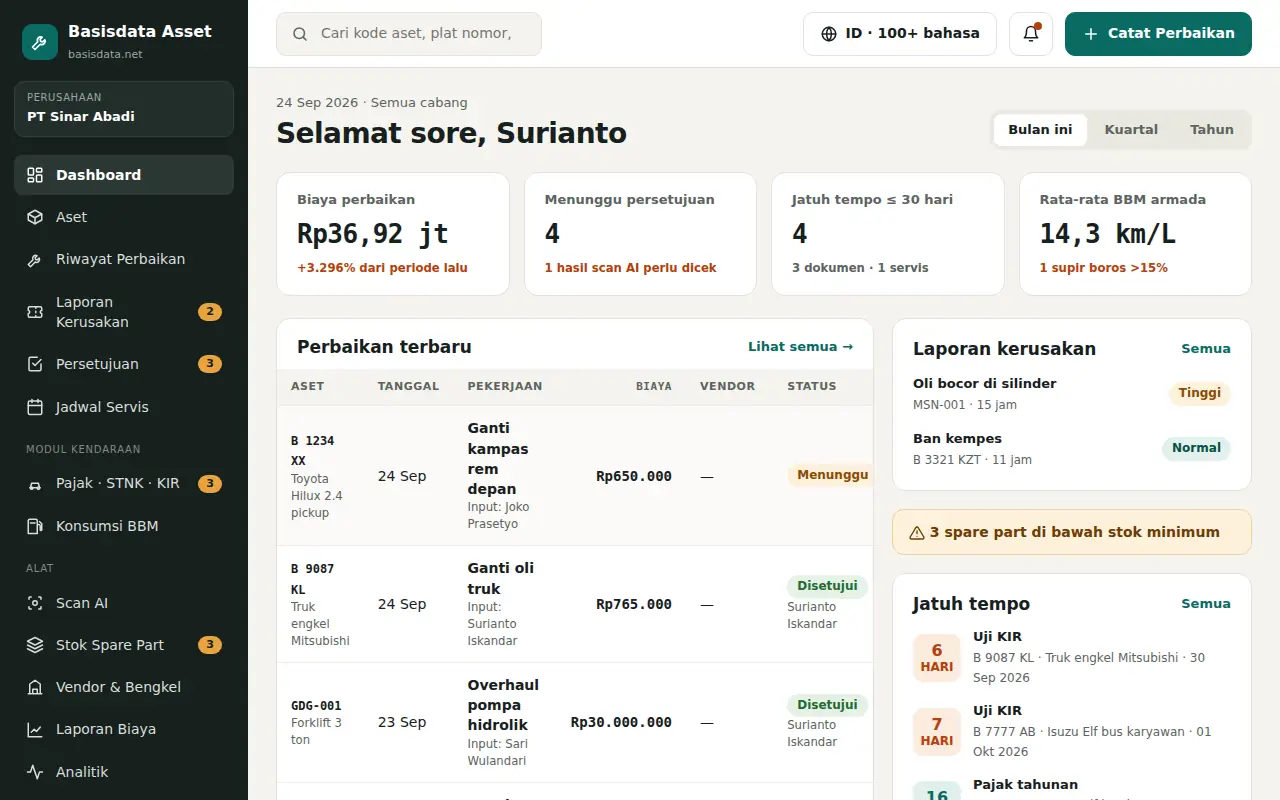Click the Oli bocor di silinder report
Screen dimensions: 1280x800
pos(1072,394)
